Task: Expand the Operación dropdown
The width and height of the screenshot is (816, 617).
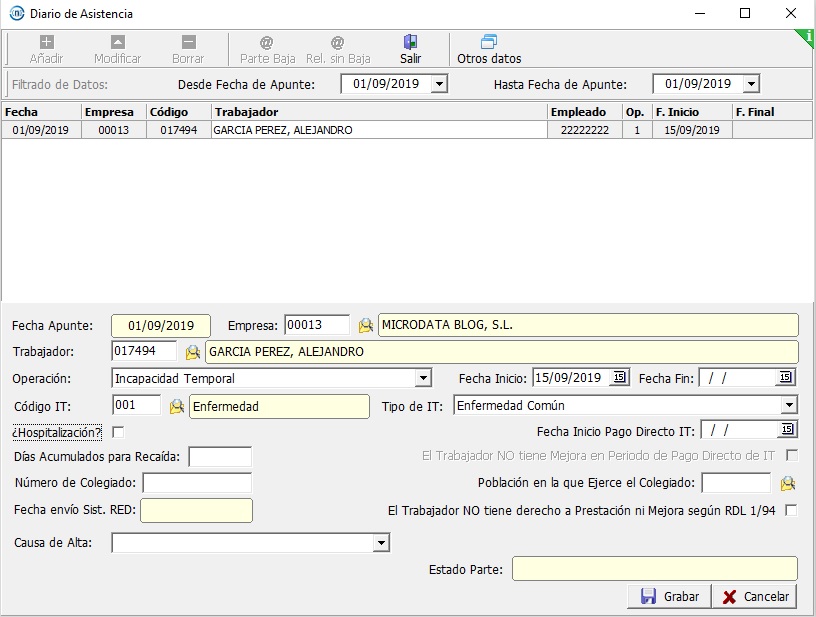Action: tap(423, 379)
